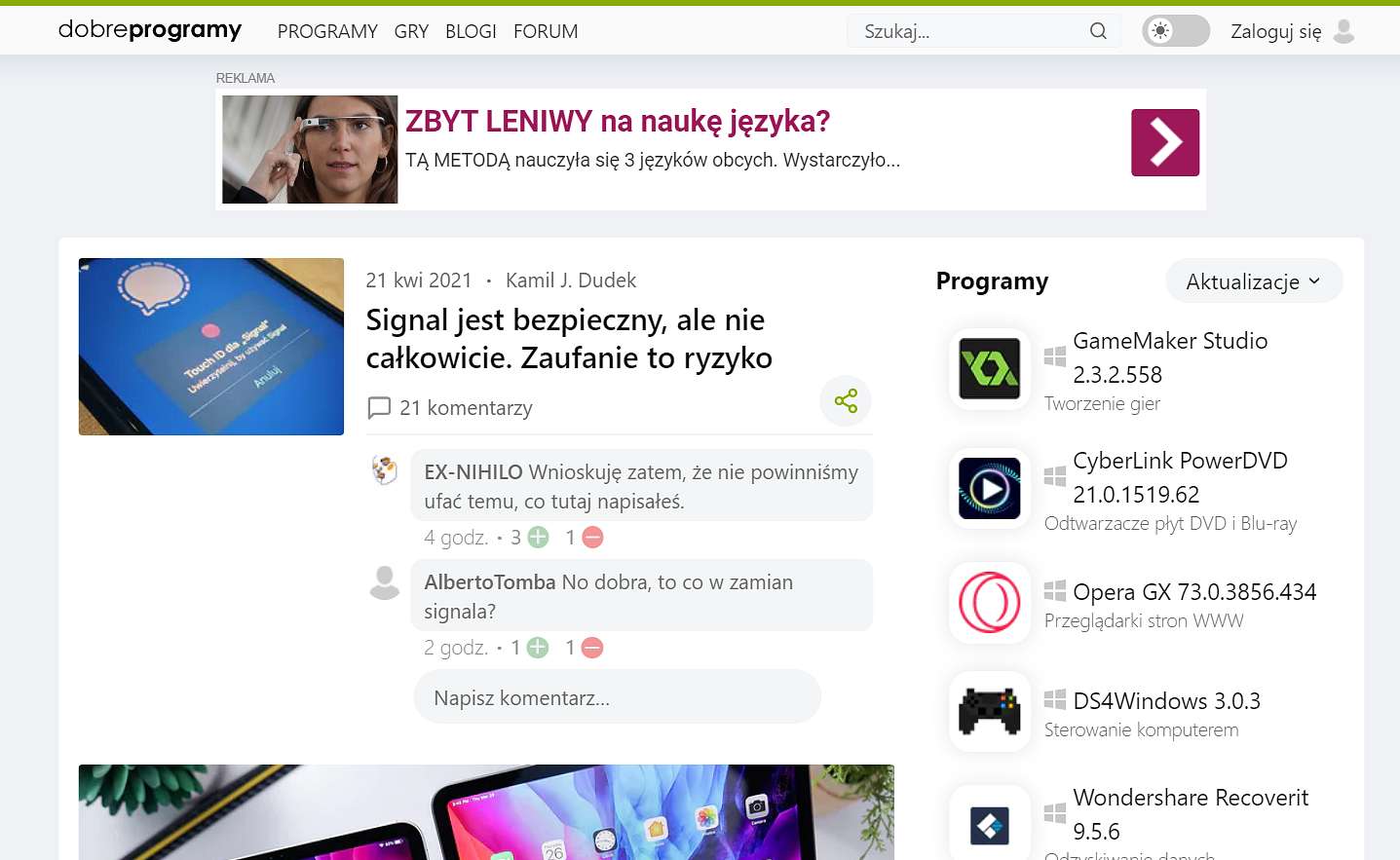Click the Zaloguj się login link
The height and width of the screenshot is (860, 1400).
[1276, 31]
